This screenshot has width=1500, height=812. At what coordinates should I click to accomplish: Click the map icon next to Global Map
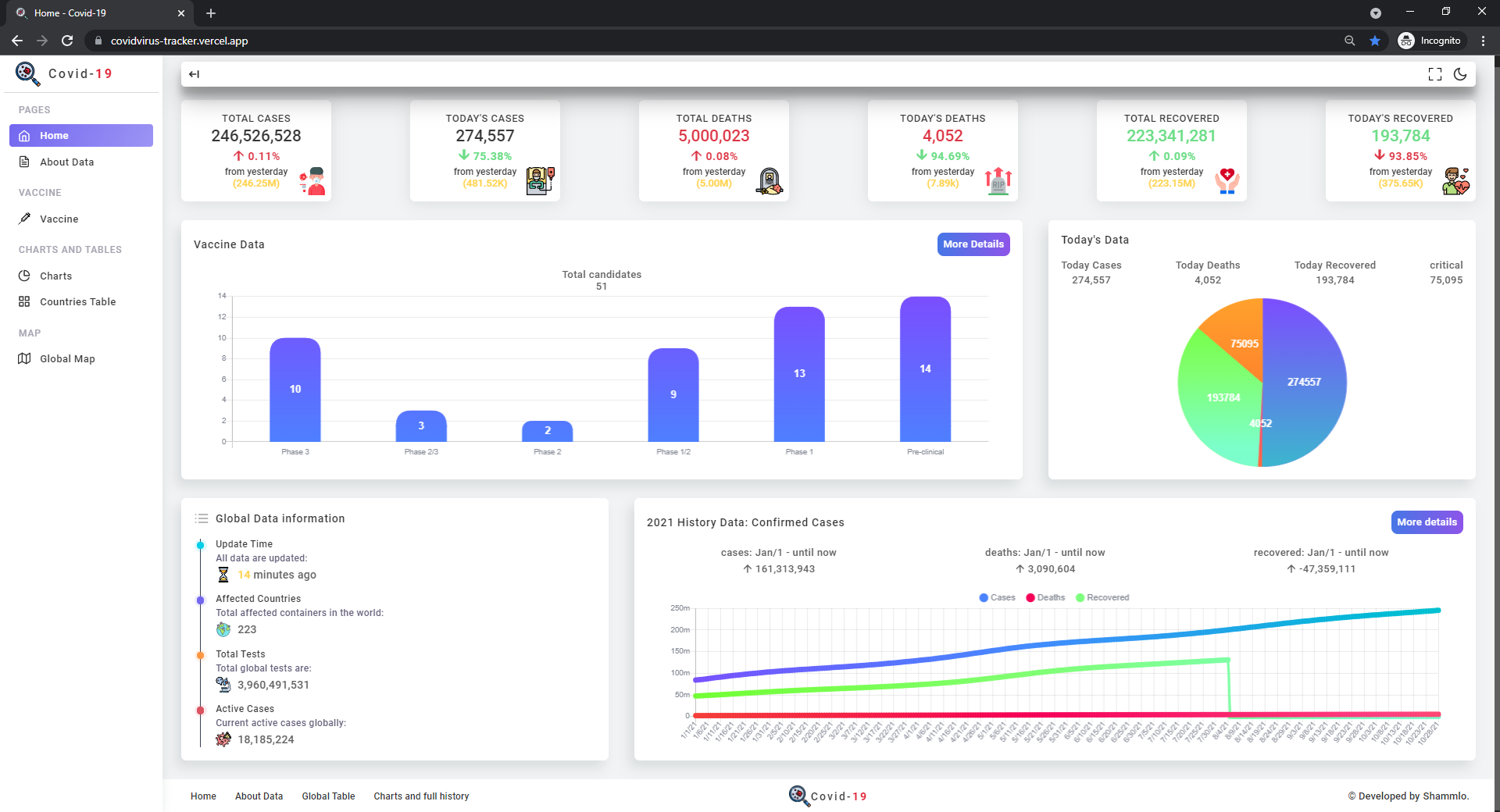(24, 358)
